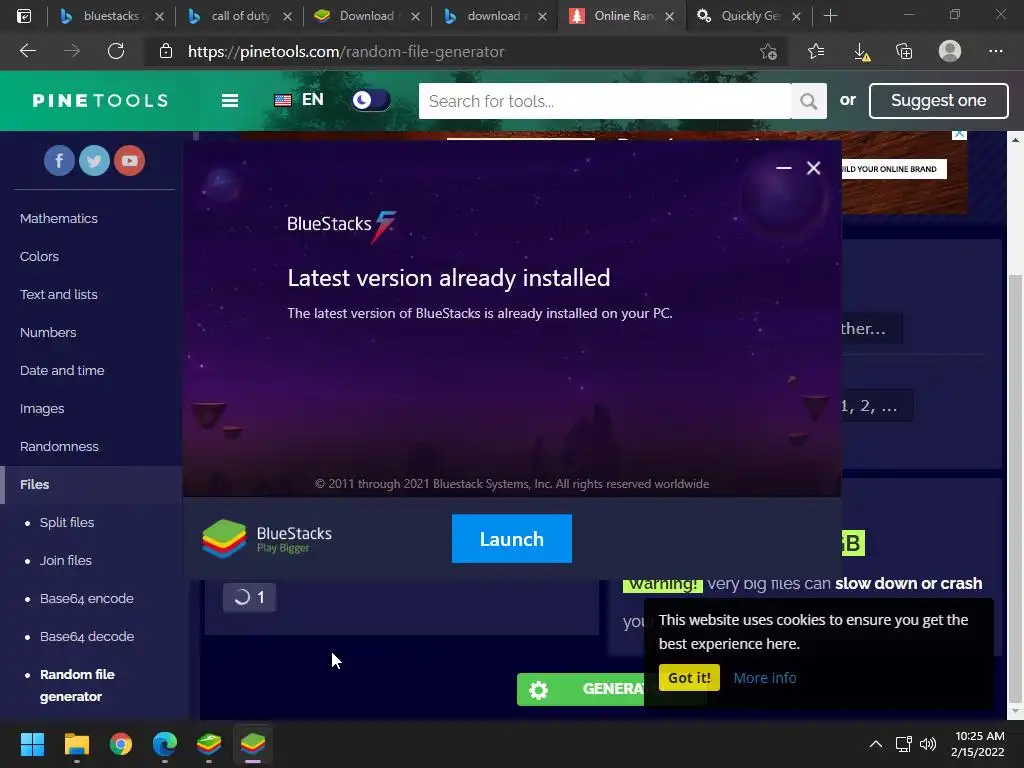Select Text and lists category
The width and height of the screenshot is (1024, 768).
pos(59,295)
